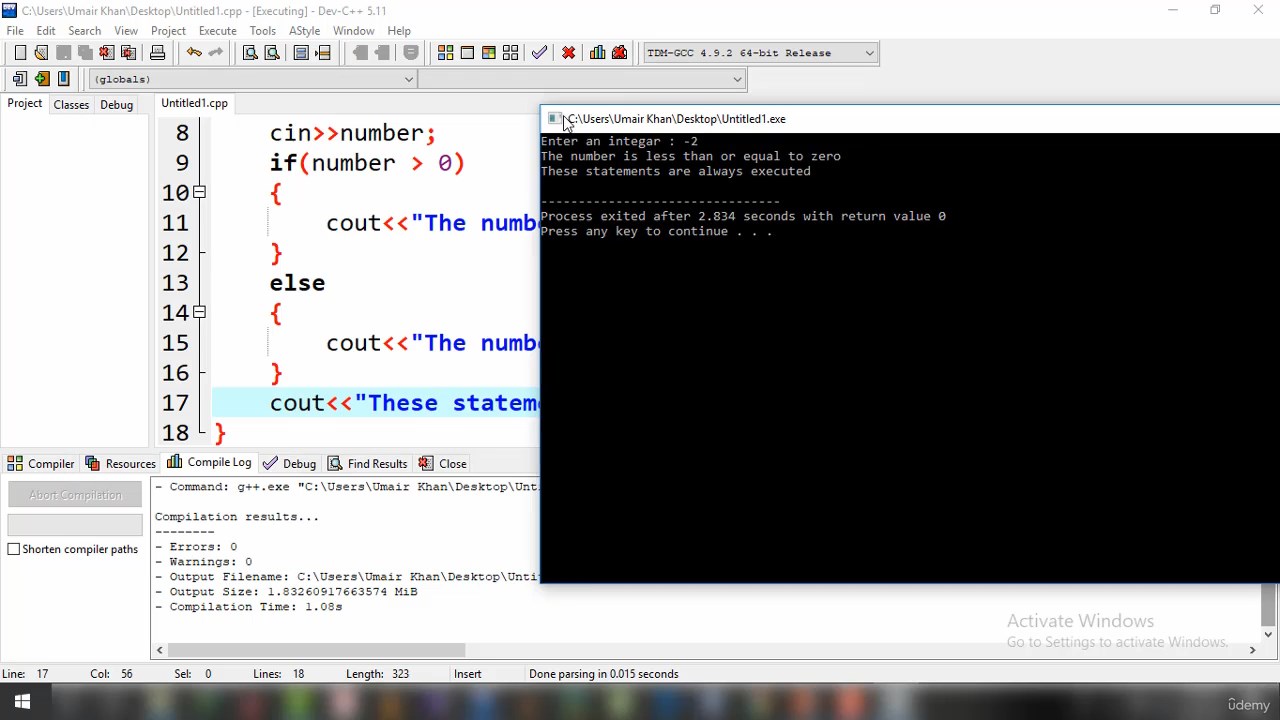This screenshot has height=720, width=1280.
Task: Open Find magnifier icon
Action: pyautogui.click(x=251, y=53)
